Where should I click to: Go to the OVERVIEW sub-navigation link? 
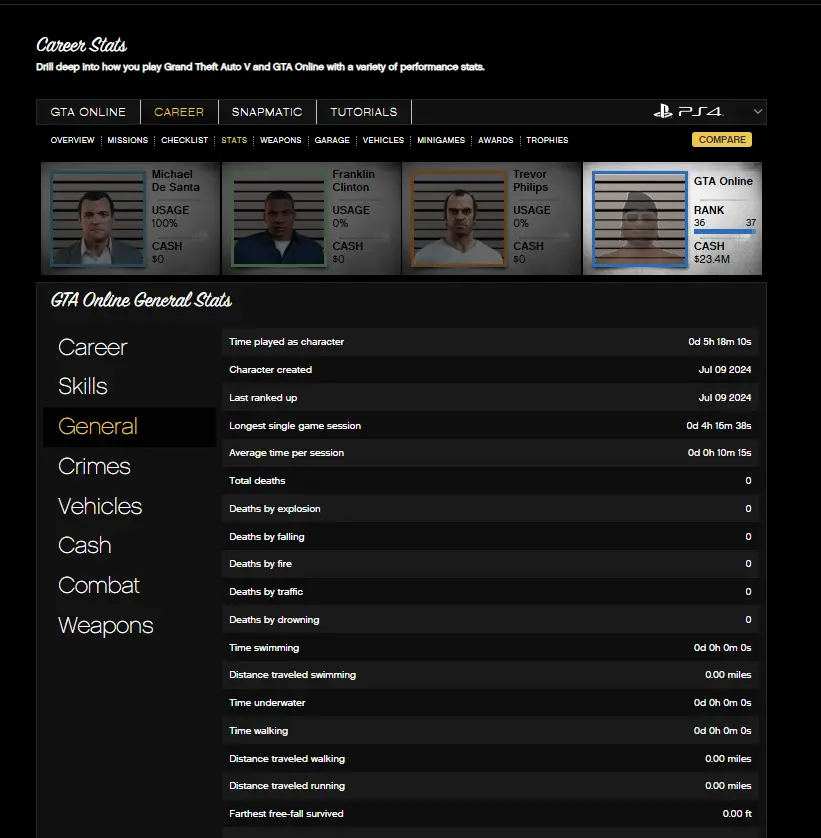click(x=72, y=140)
